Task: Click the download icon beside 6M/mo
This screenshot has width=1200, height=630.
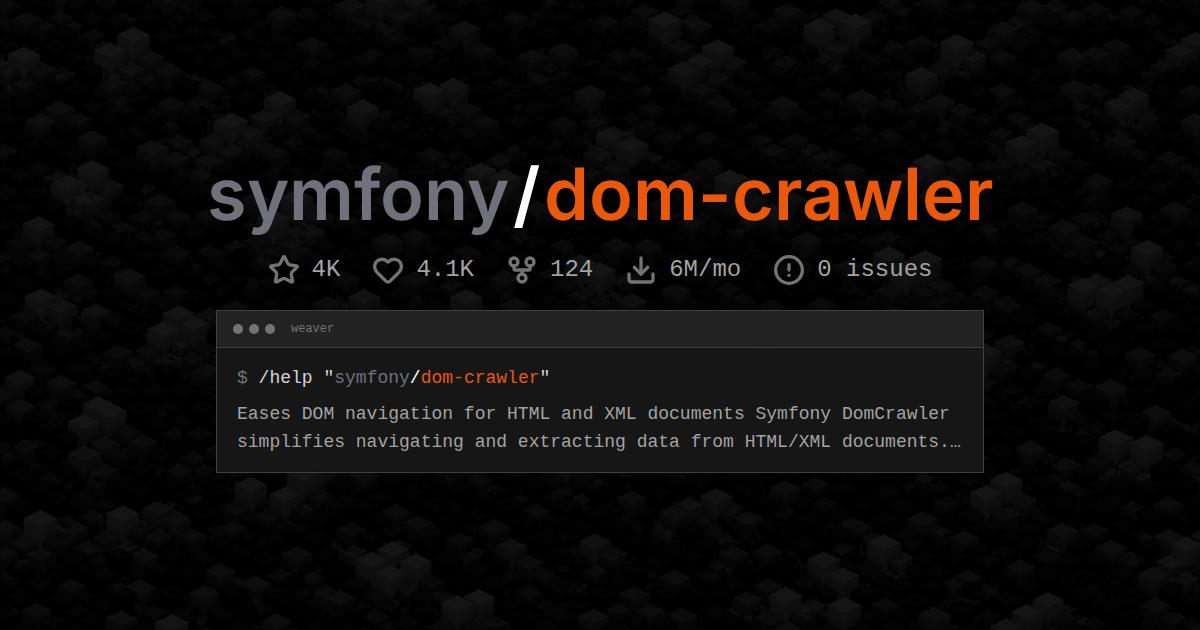Action: point(640,270)
